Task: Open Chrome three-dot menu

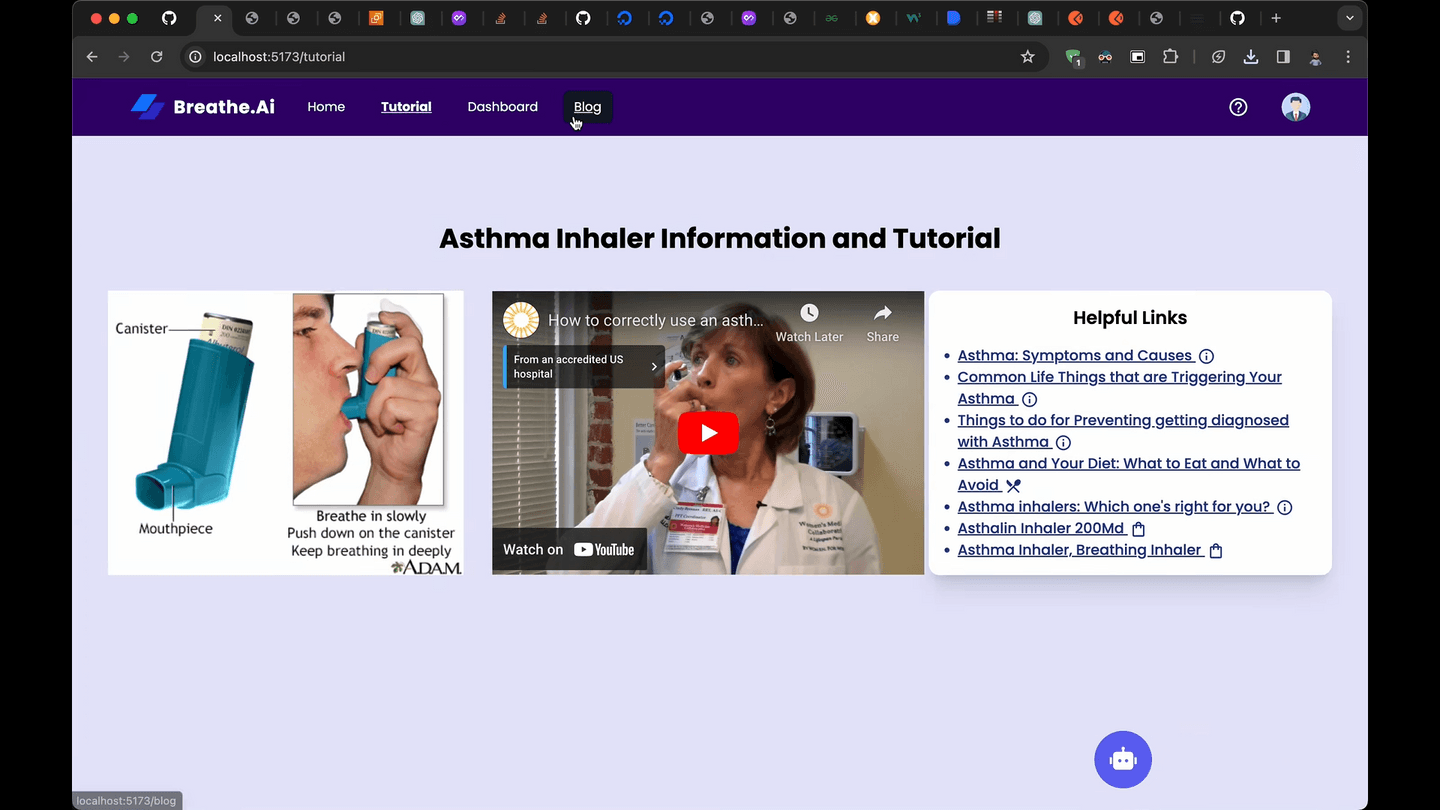Action: point(1348,57)
